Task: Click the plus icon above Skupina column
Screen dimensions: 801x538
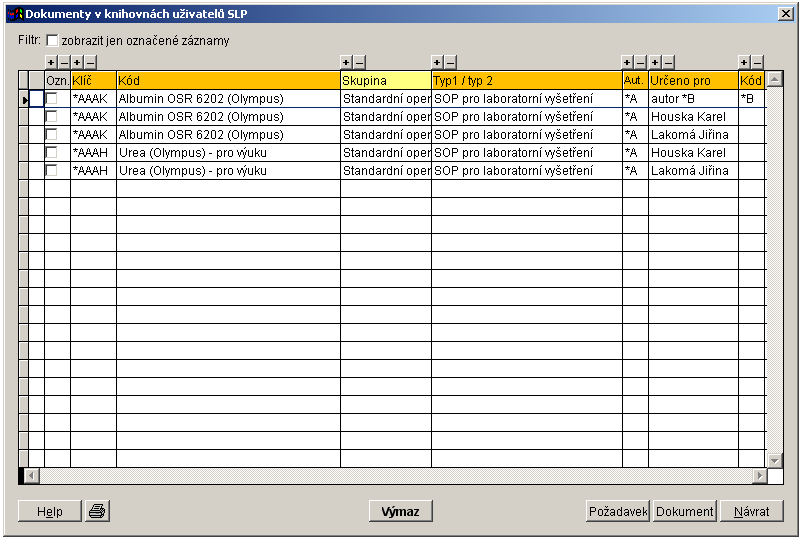Action: 346,62
